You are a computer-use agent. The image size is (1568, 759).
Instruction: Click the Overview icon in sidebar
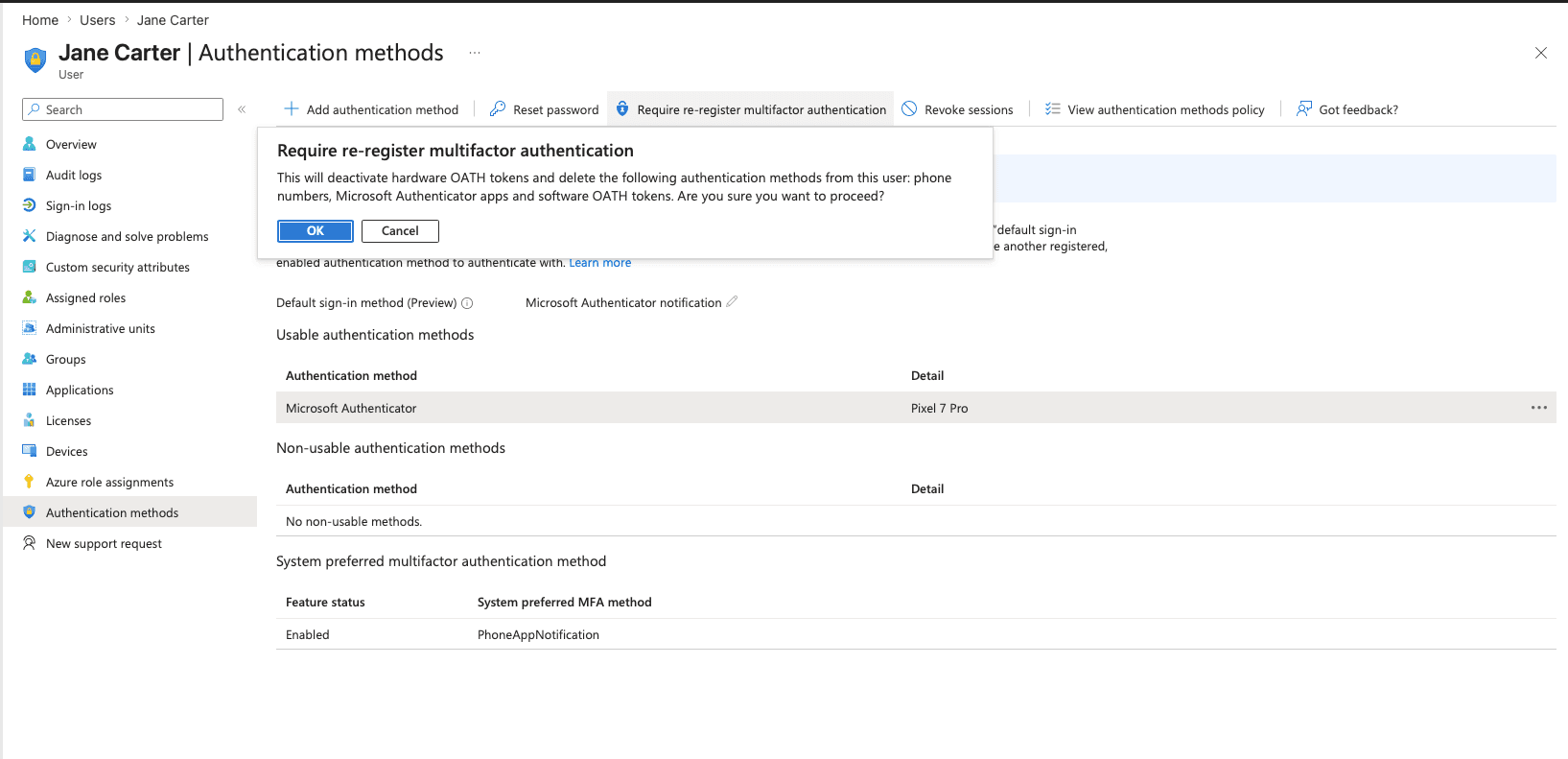point(30,144)
